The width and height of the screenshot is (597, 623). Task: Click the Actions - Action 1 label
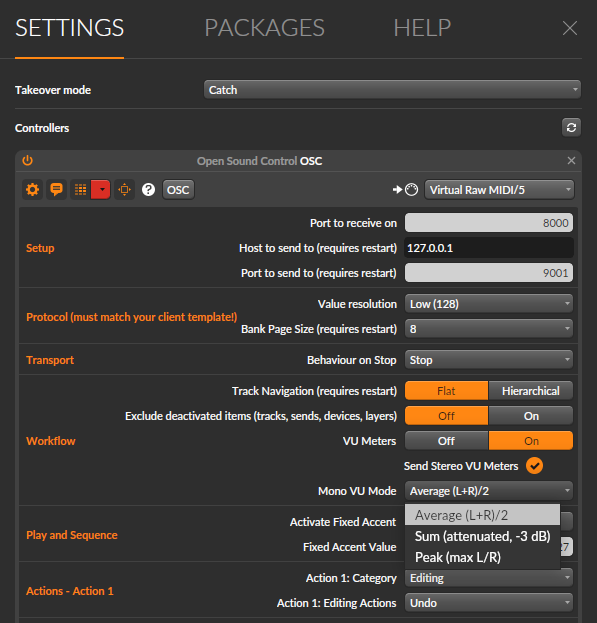pyautogui.click(x=70, y=591)
